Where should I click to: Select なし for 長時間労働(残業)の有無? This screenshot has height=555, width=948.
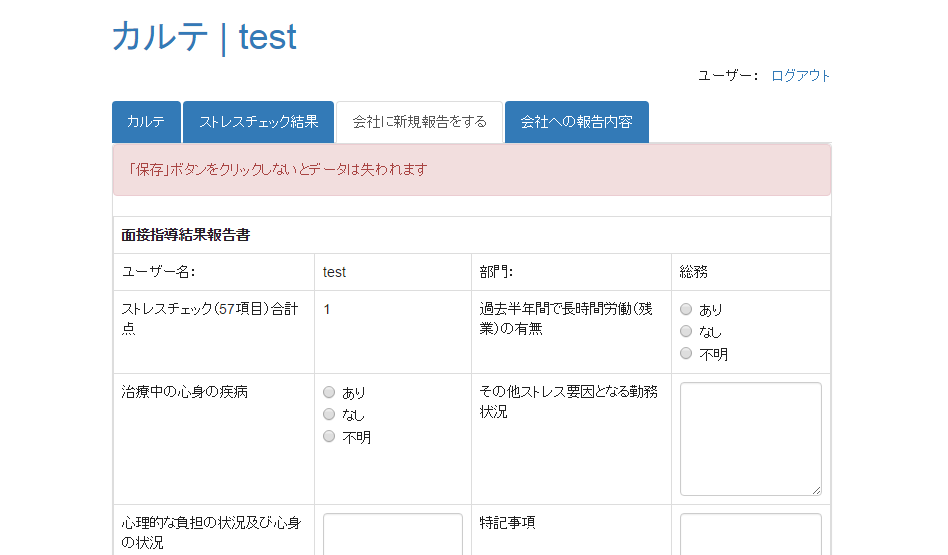click(x=686, y=331)
